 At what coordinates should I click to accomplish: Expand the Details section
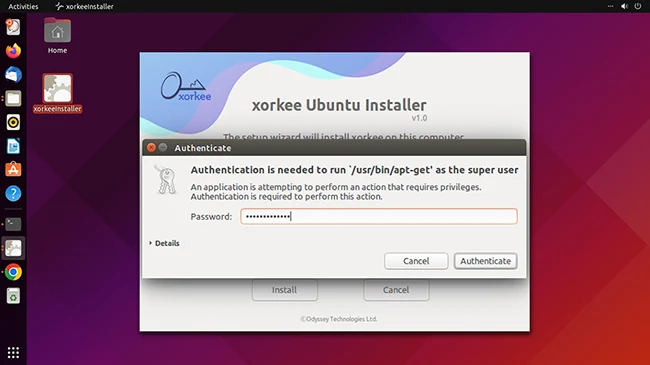[x=164, y=243]
